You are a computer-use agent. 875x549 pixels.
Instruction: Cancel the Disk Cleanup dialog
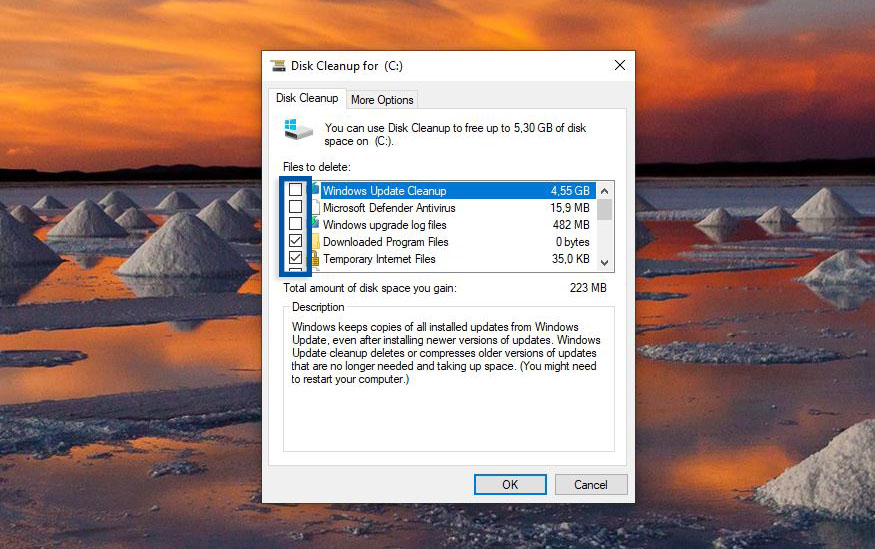coord(591,484)
